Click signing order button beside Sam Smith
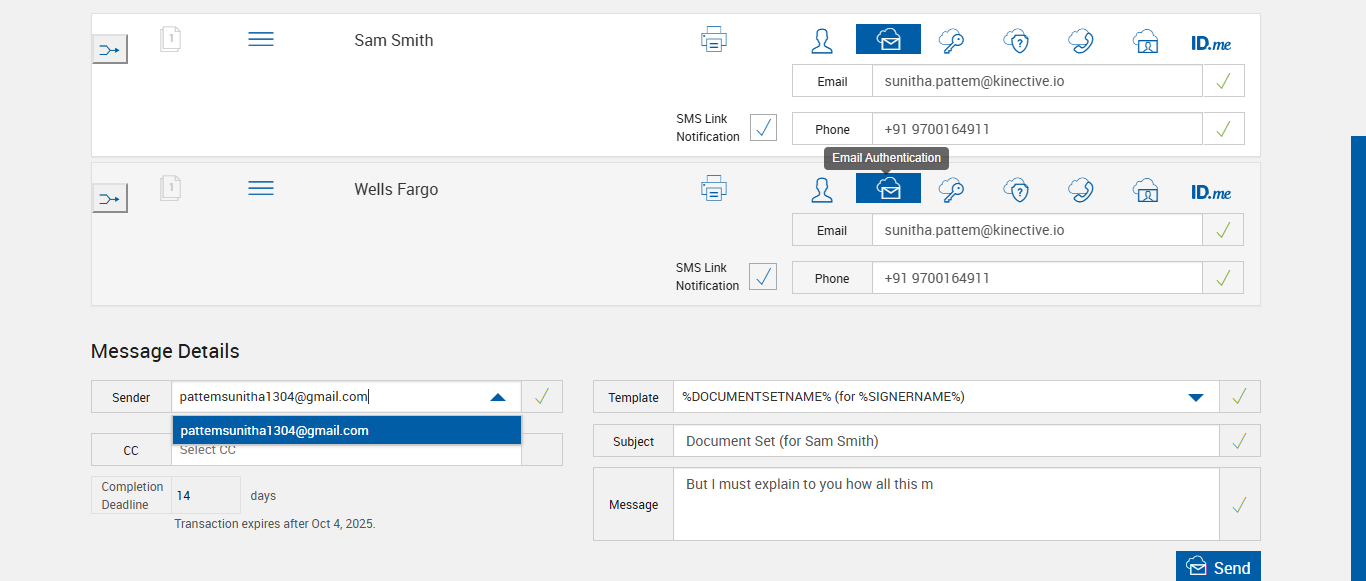The height and width of the screenshot is (581, 1366). click(110, 49)
